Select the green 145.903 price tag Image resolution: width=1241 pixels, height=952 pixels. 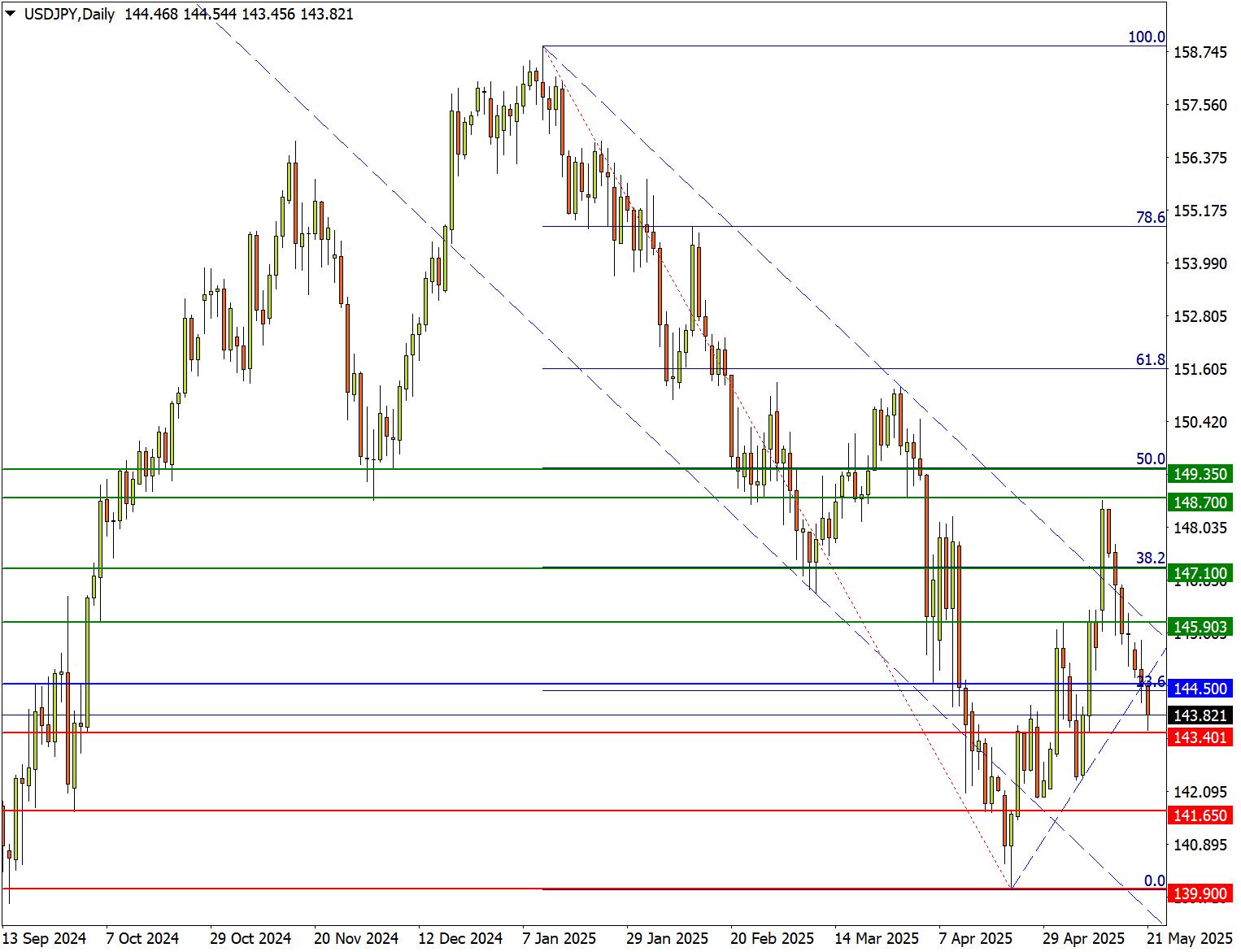pos(1200,627)
